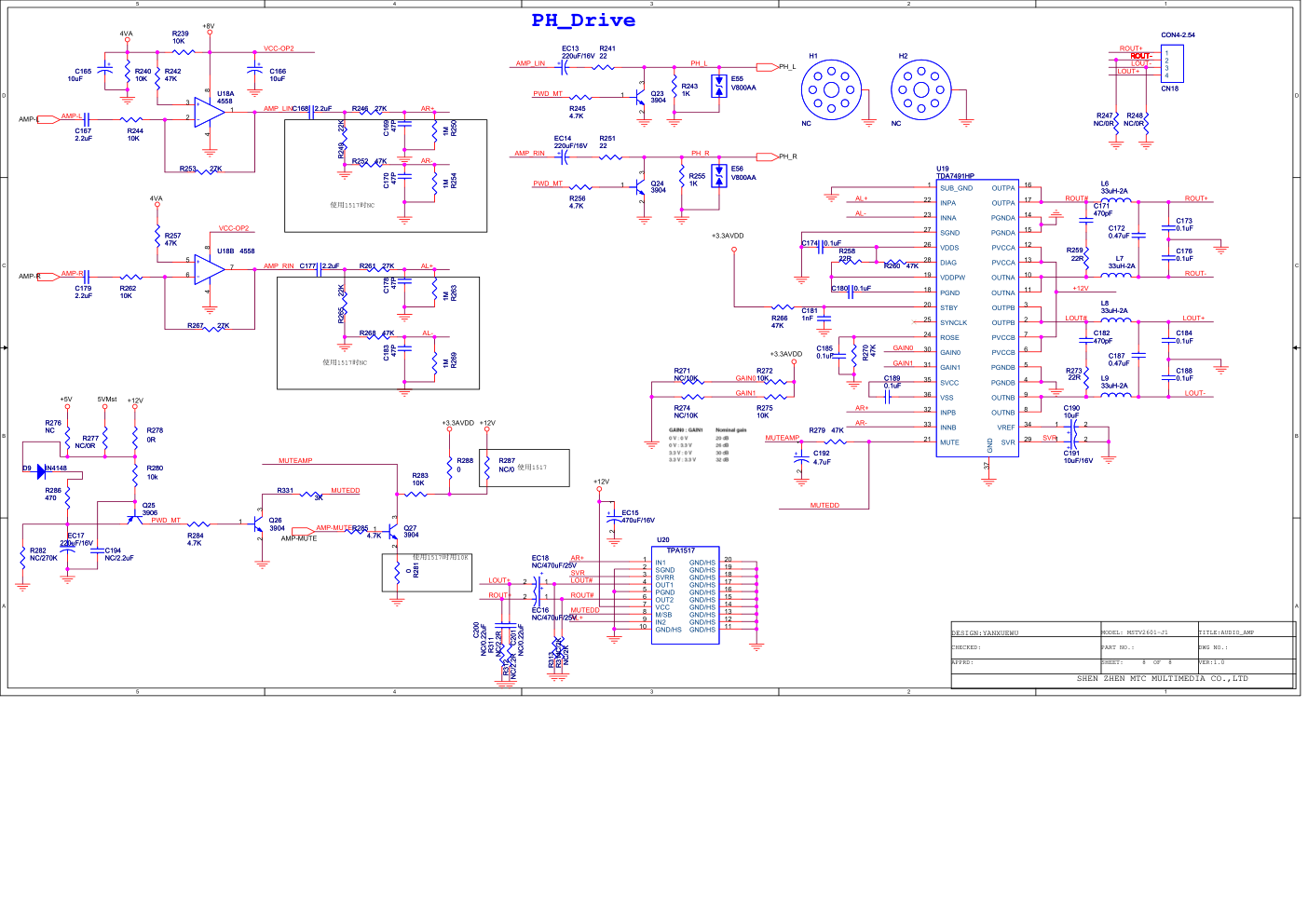Image resolution: width=1308 pixels, height=924 pixels.
Task: Select capacitor C181 1nF label
Action: [810, 314]
